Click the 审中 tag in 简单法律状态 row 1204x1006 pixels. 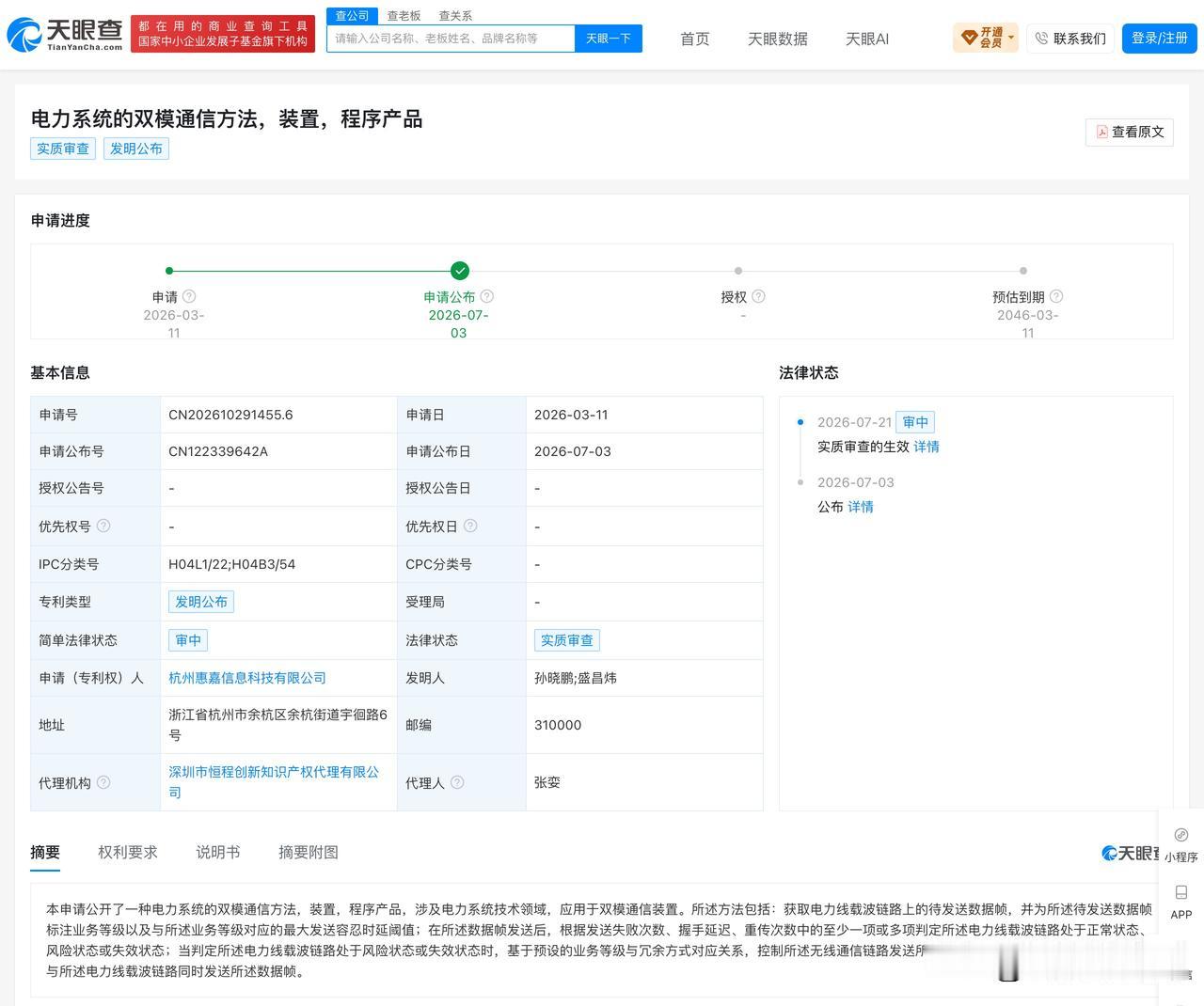(188, 640)
